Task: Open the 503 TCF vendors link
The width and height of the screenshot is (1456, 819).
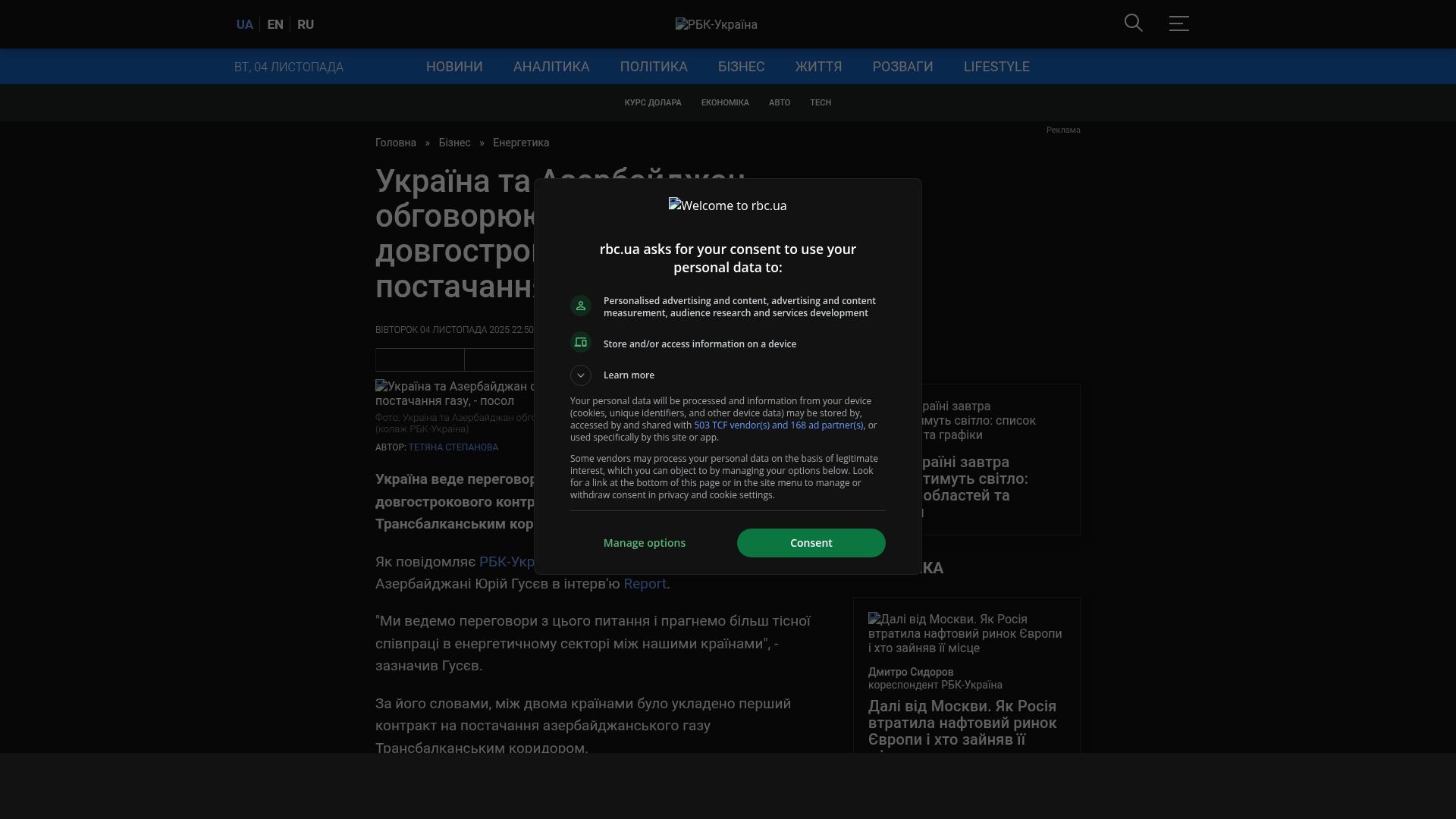Action: tap(778, 425)
